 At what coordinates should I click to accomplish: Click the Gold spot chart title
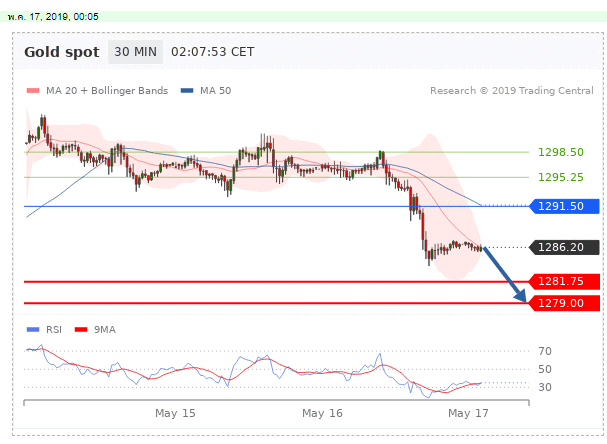tap(62, 52)
